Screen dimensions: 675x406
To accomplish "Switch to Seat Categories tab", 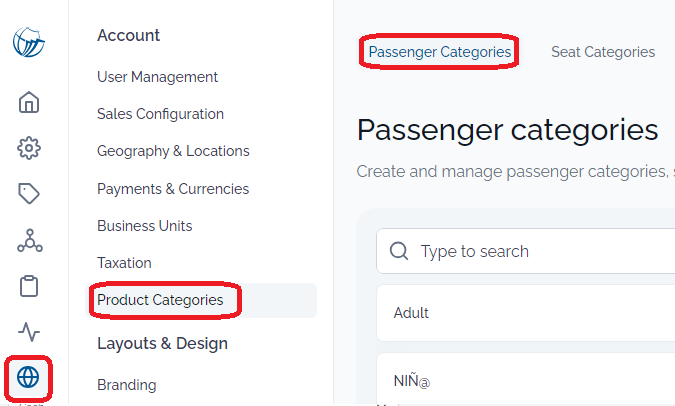I will pyautogui.click(x=603, y=52).
